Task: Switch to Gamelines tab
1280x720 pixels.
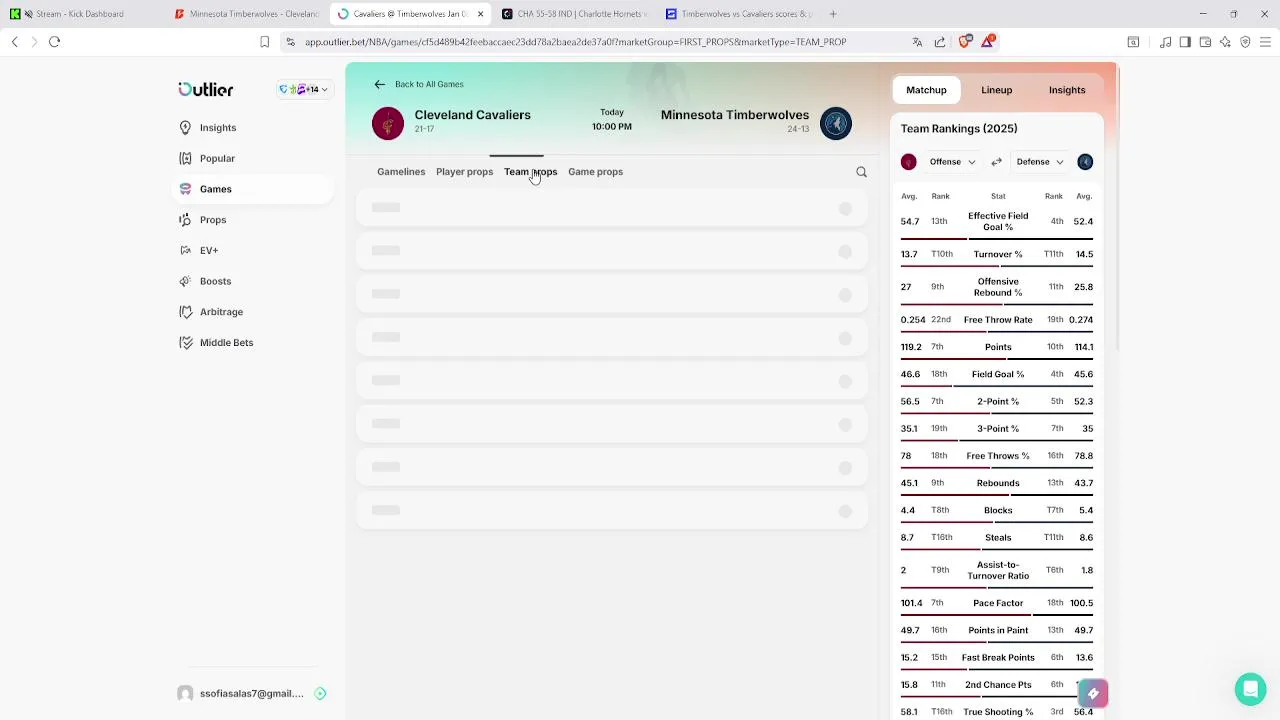Action: pos(401,172)
